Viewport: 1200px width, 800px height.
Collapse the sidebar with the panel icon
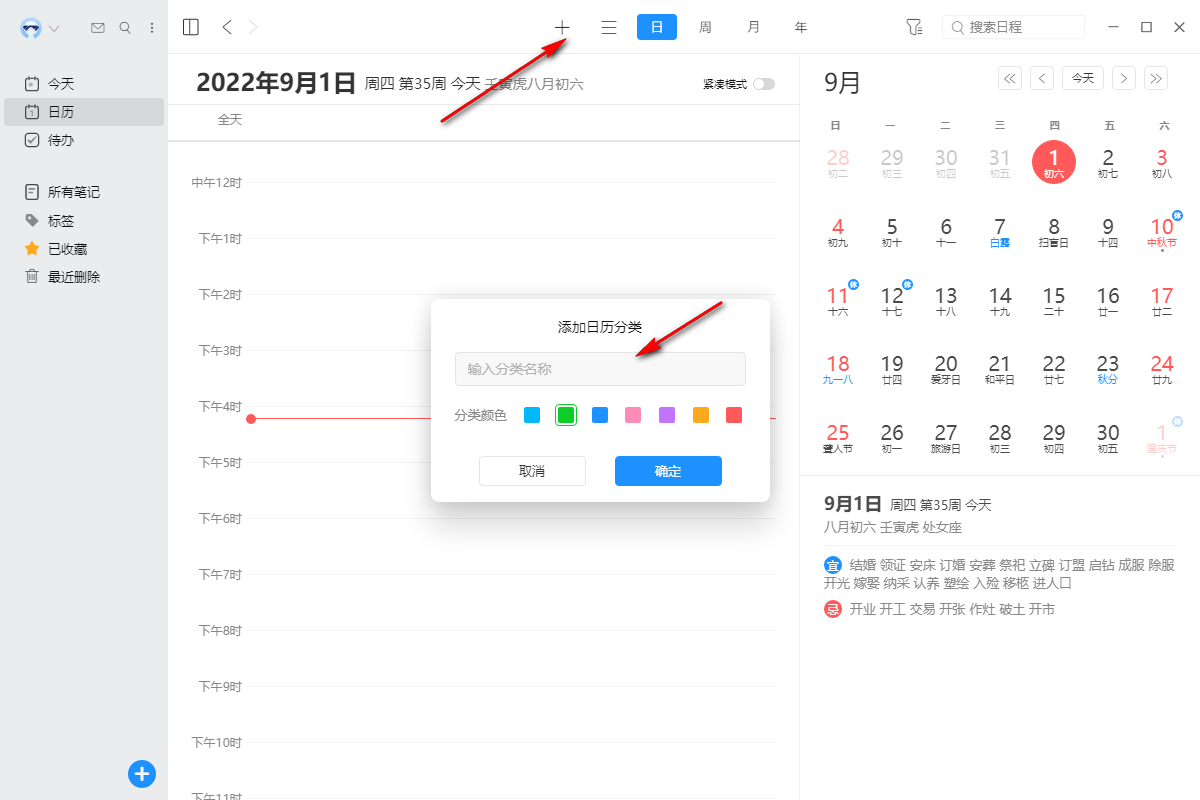[x=191, y=27]
